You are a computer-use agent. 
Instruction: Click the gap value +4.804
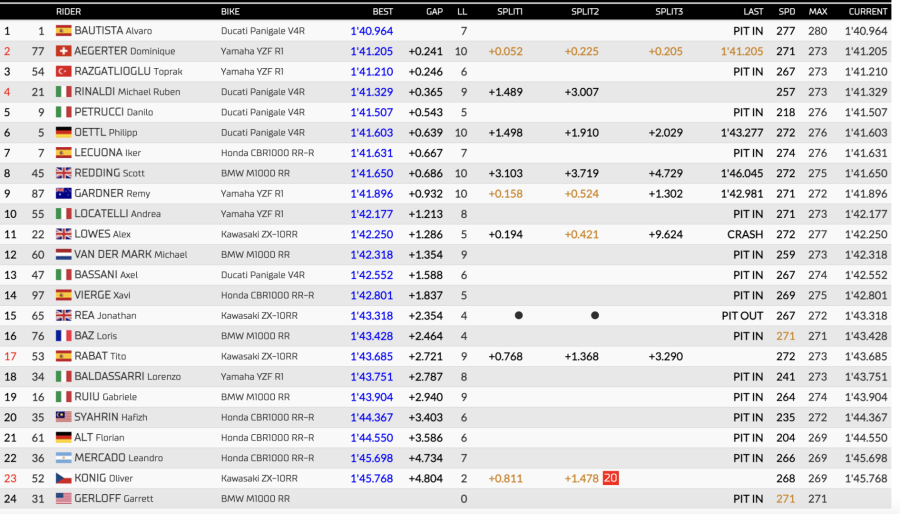(426, 478)
